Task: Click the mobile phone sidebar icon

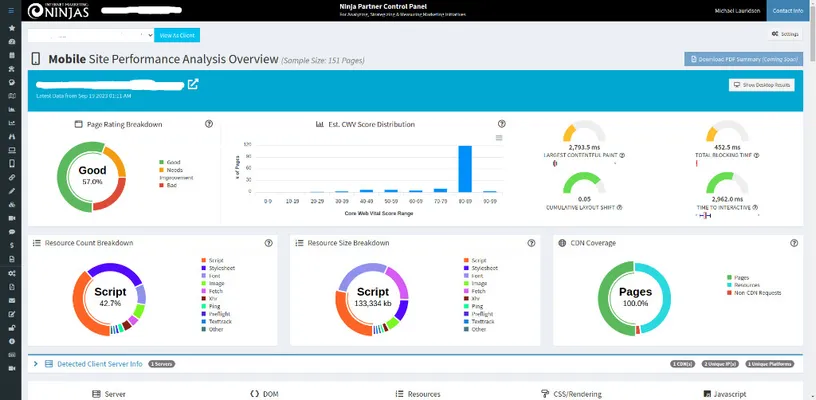Action: 11,163
